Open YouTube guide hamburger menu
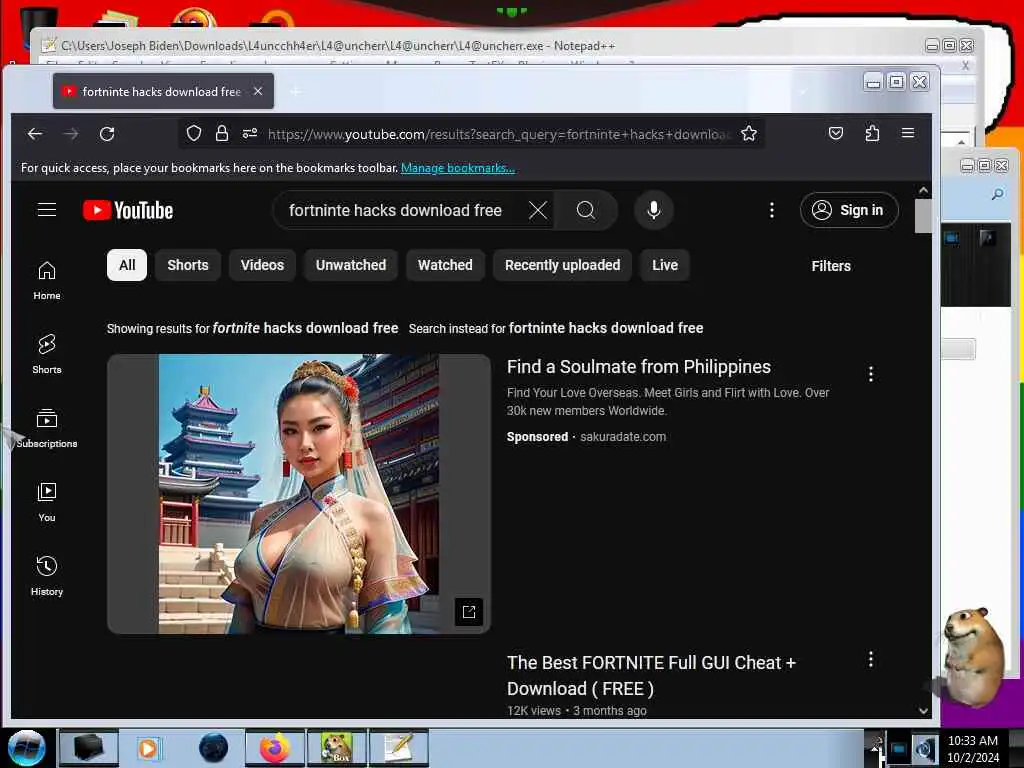This screenshot has width=1024, height=768. (x=47, y=210)
